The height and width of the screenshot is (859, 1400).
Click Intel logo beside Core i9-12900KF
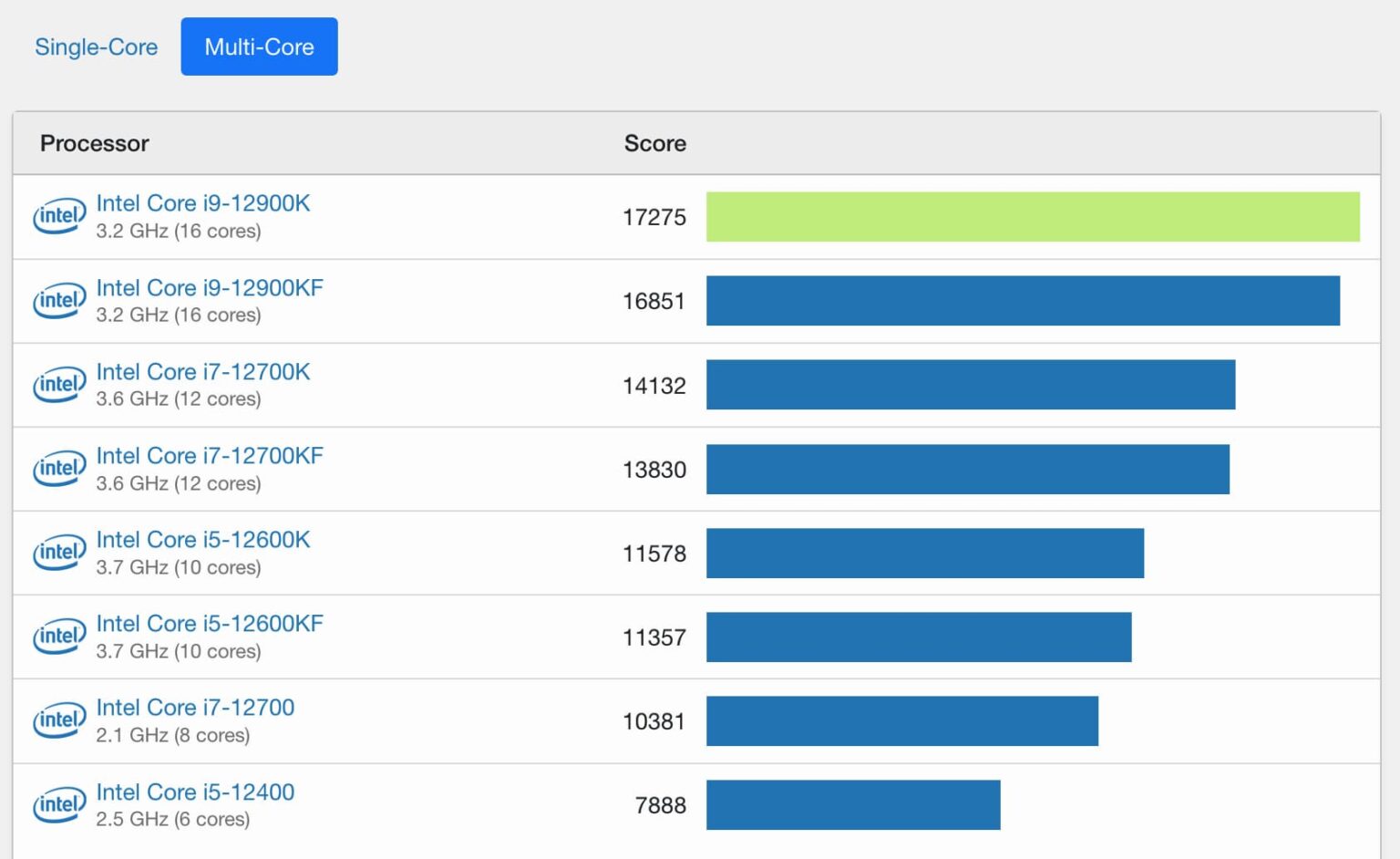(x=59, y=301)
